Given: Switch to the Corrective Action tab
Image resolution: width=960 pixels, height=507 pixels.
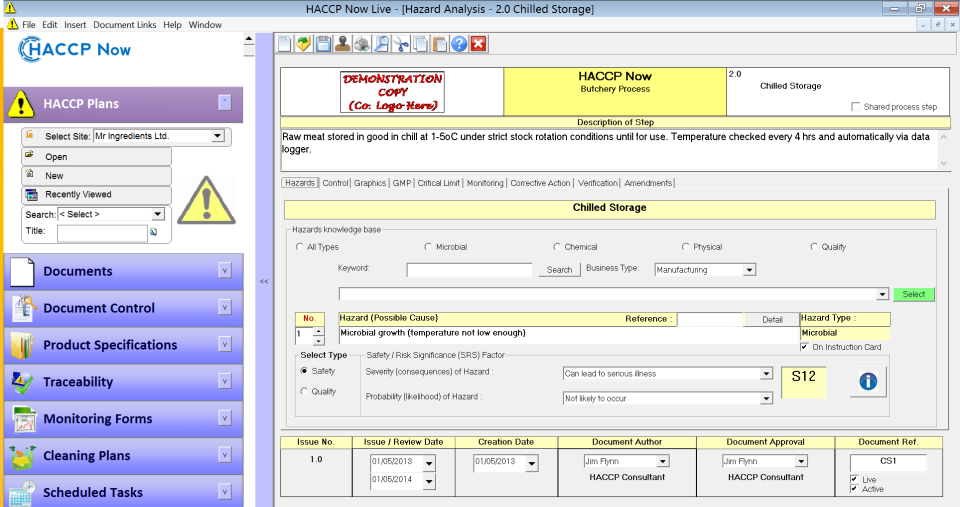Looking at the screenshot, I should pos(541,183).
